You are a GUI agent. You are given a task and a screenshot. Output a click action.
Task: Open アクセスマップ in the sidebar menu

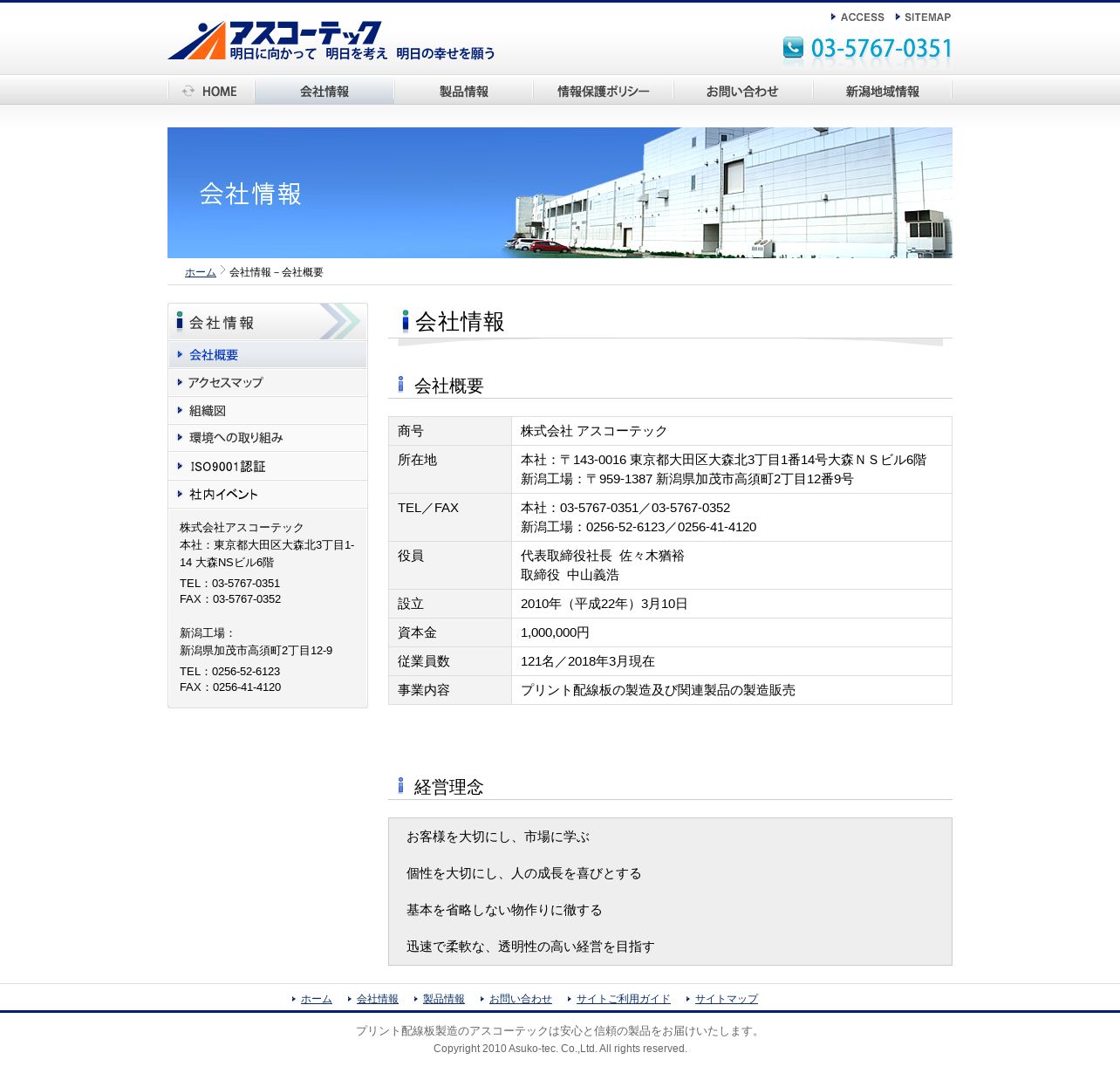(268, 383)
